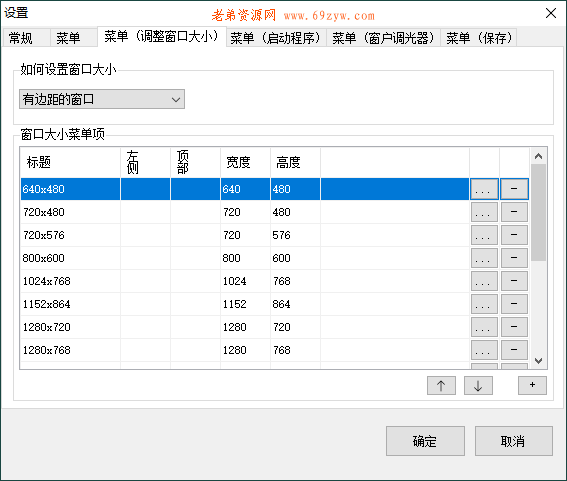Select the 1280x720 title cell

pyautogui.click(x=71, y=327)
